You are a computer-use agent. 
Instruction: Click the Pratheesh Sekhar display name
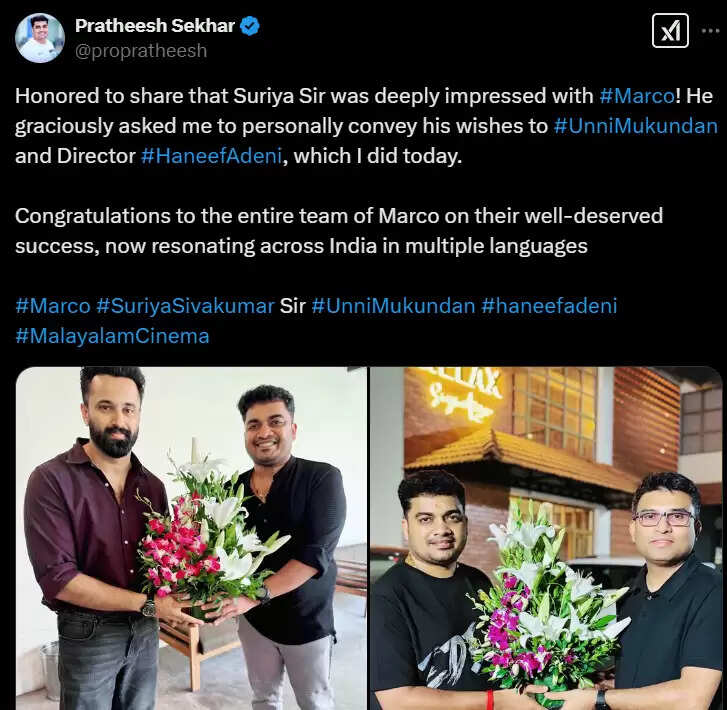point(155,26)
